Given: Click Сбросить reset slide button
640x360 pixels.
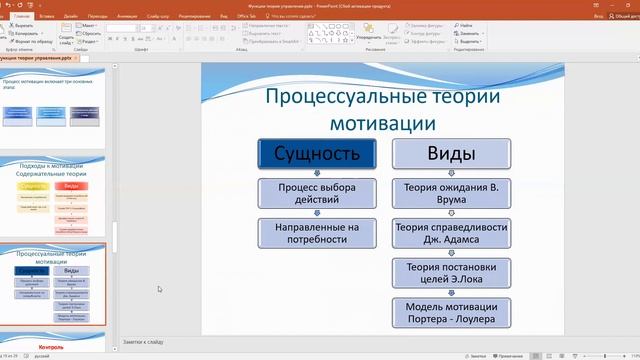Looking at the screenshot, I should coord(89,33).
